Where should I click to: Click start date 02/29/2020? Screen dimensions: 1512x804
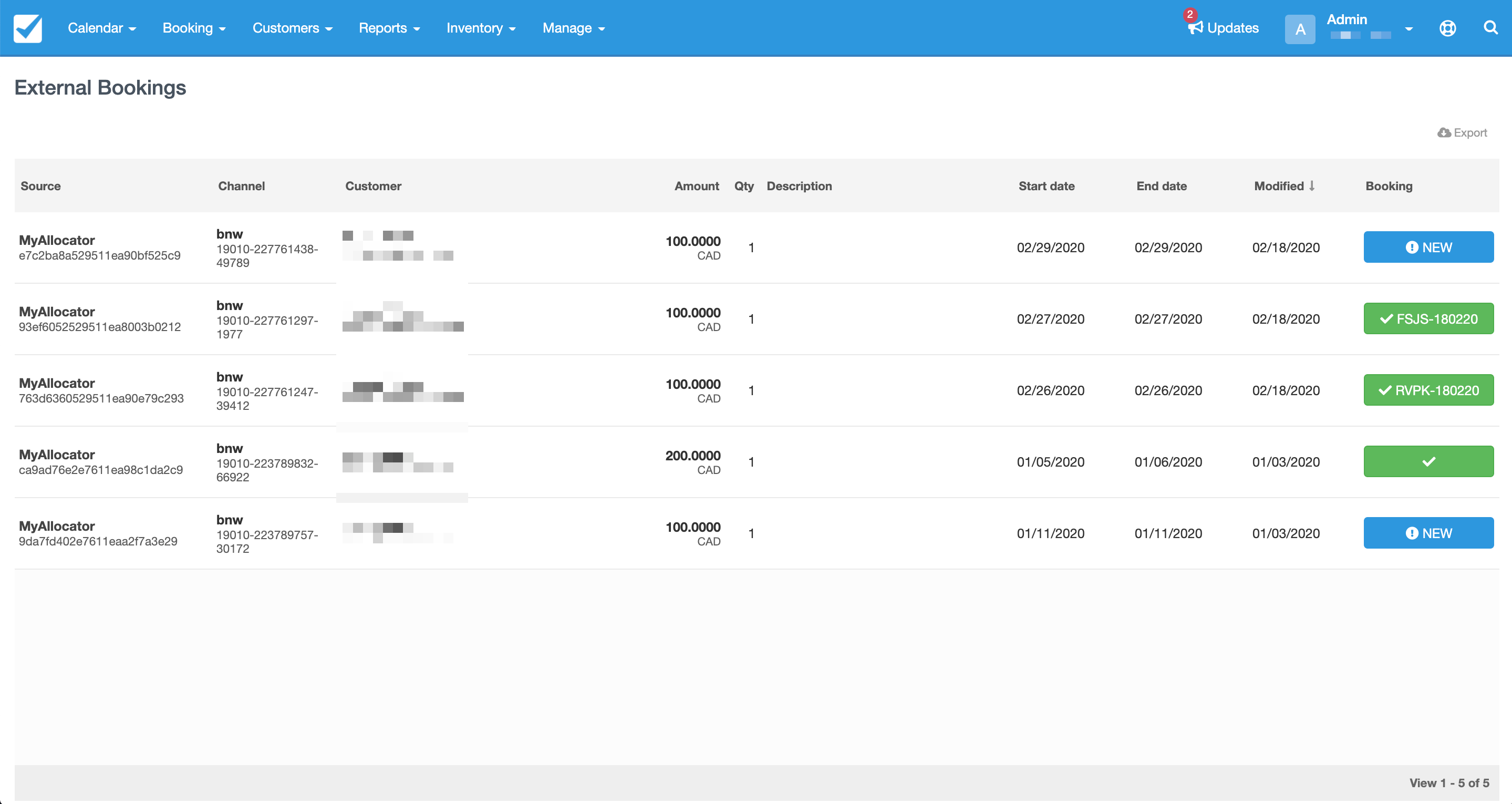[x=1050, y=248]
